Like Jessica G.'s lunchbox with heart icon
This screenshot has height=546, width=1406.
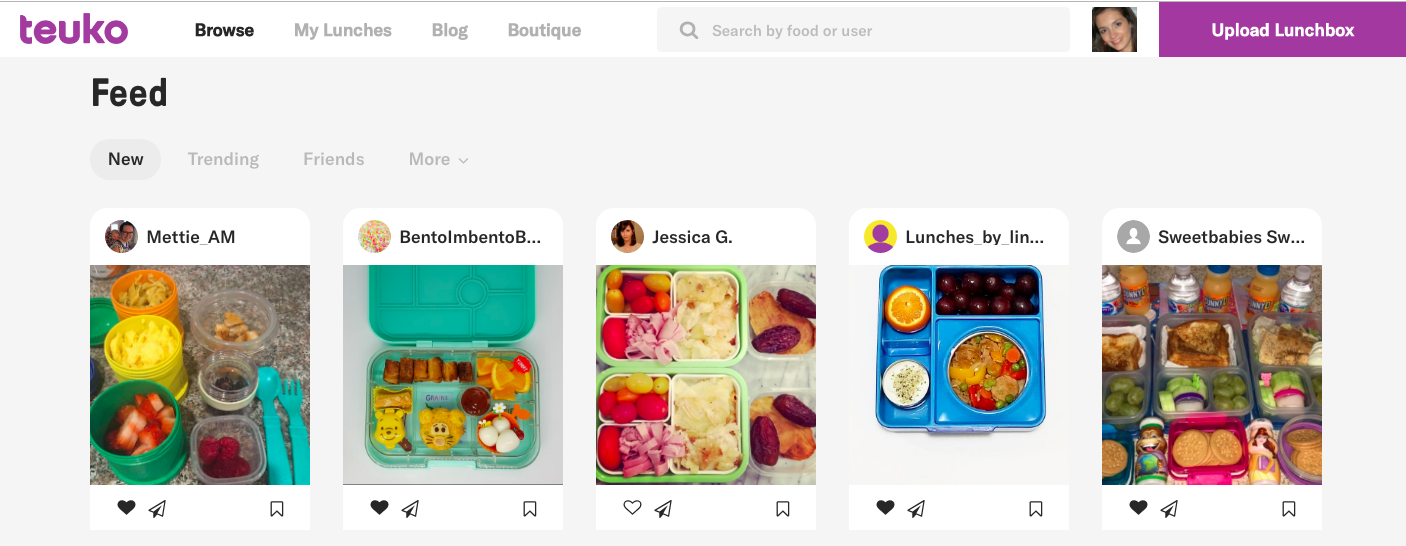[632, 508]
